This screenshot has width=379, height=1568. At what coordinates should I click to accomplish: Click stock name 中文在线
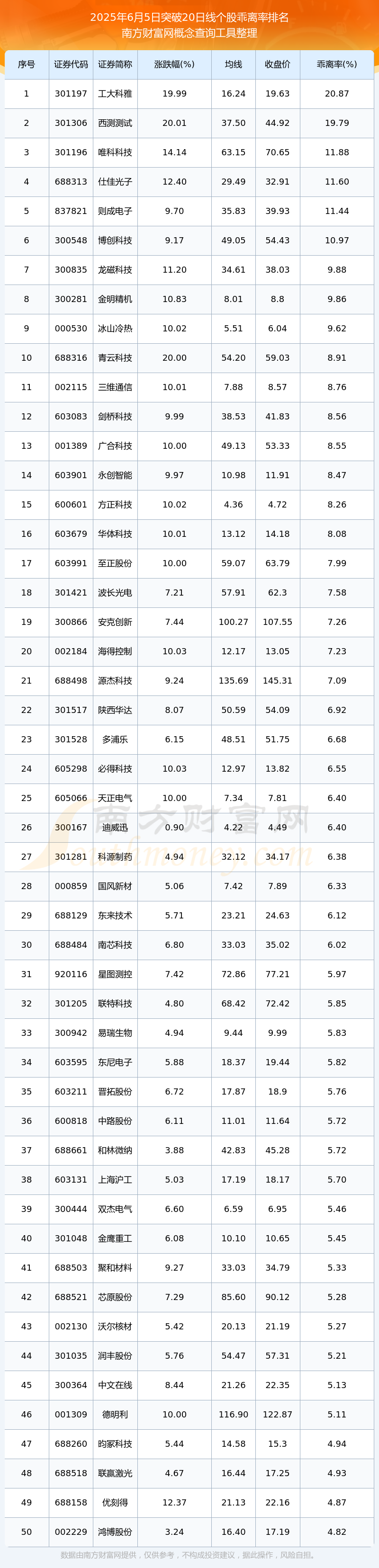[x=115, y=1385]
